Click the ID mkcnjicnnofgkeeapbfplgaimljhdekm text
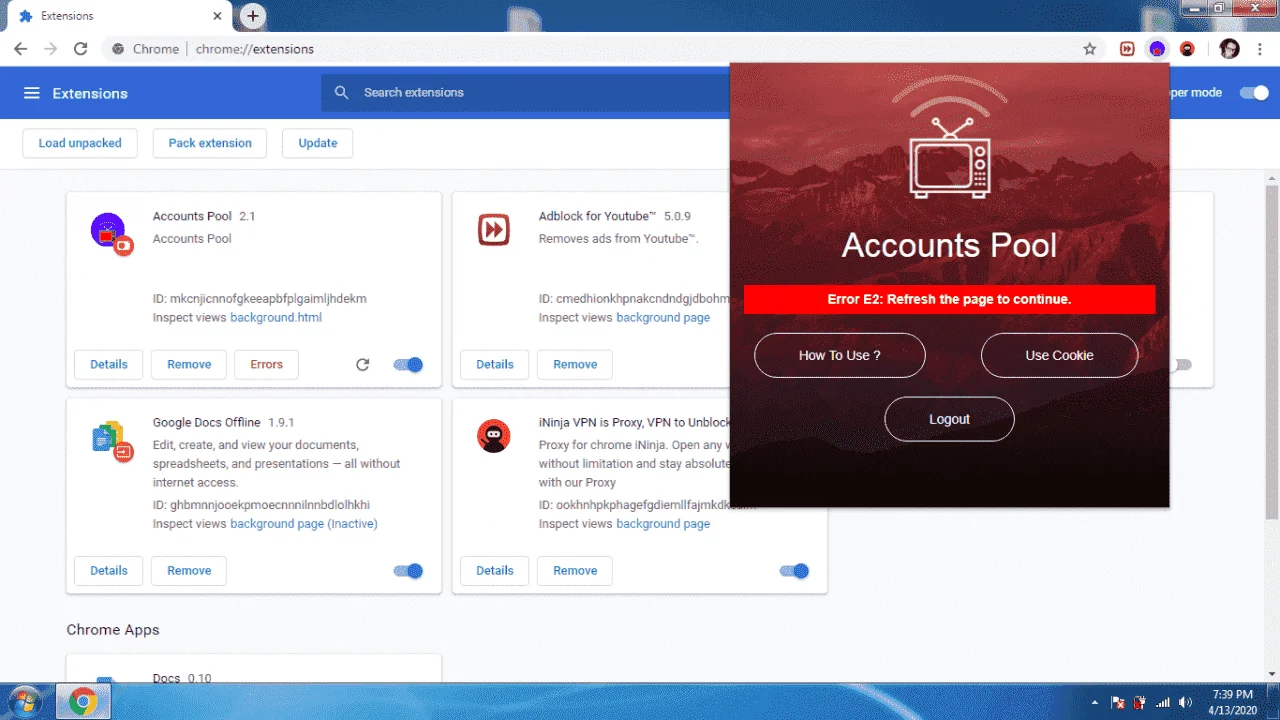Viewport: 1280px width, 720px height. click(x=260, y=299)
